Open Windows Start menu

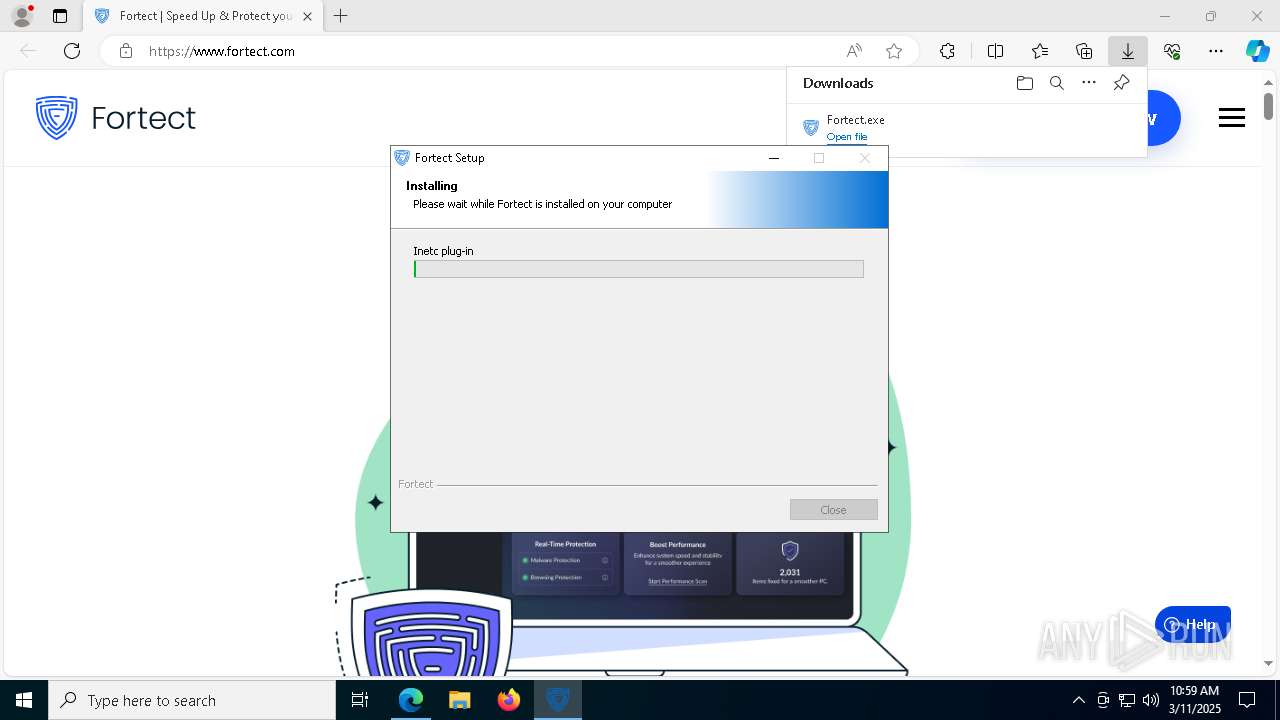(x=24, y=700)
